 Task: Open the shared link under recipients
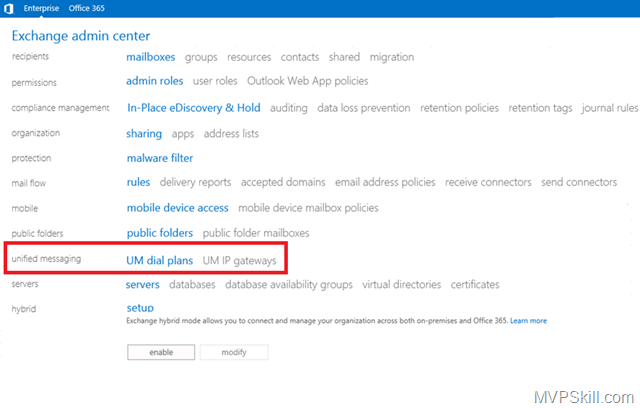click(x=344, y=57)
